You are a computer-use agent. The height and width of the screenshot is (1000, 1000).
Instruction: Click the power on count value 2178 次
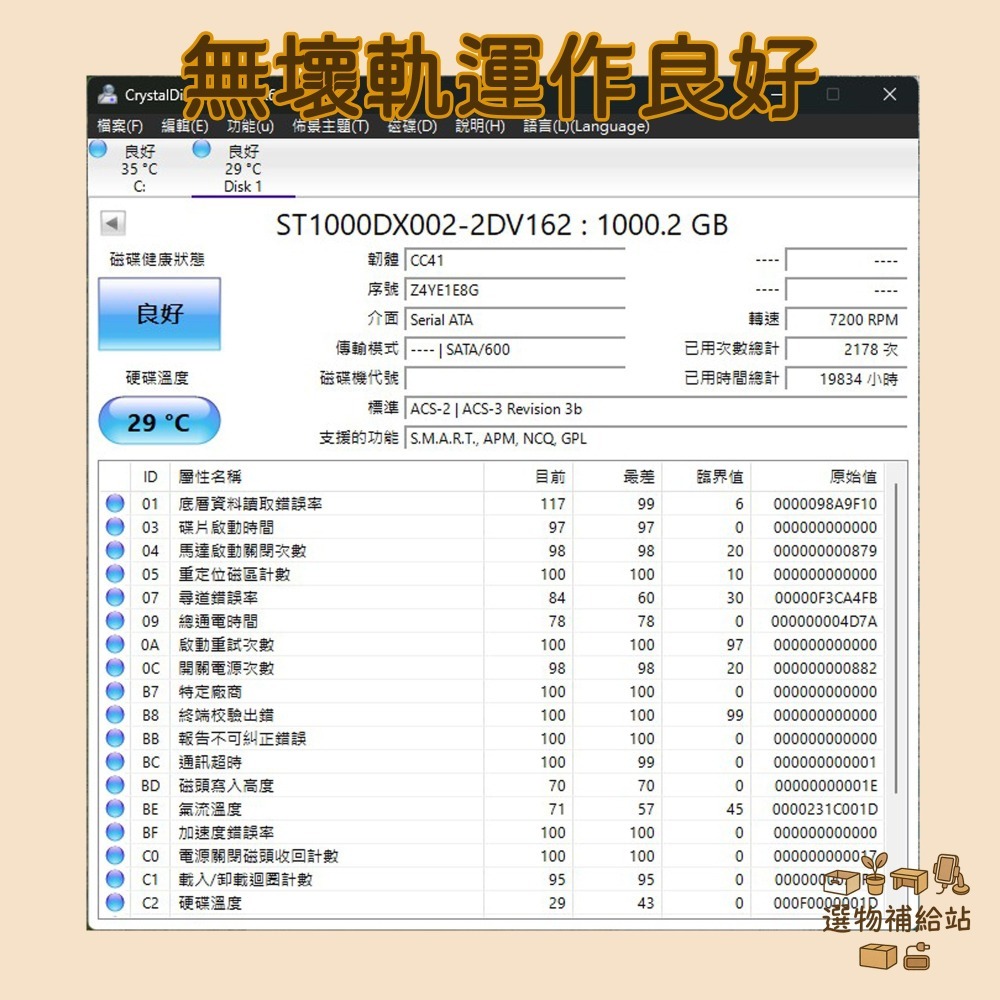click(846, 349)
